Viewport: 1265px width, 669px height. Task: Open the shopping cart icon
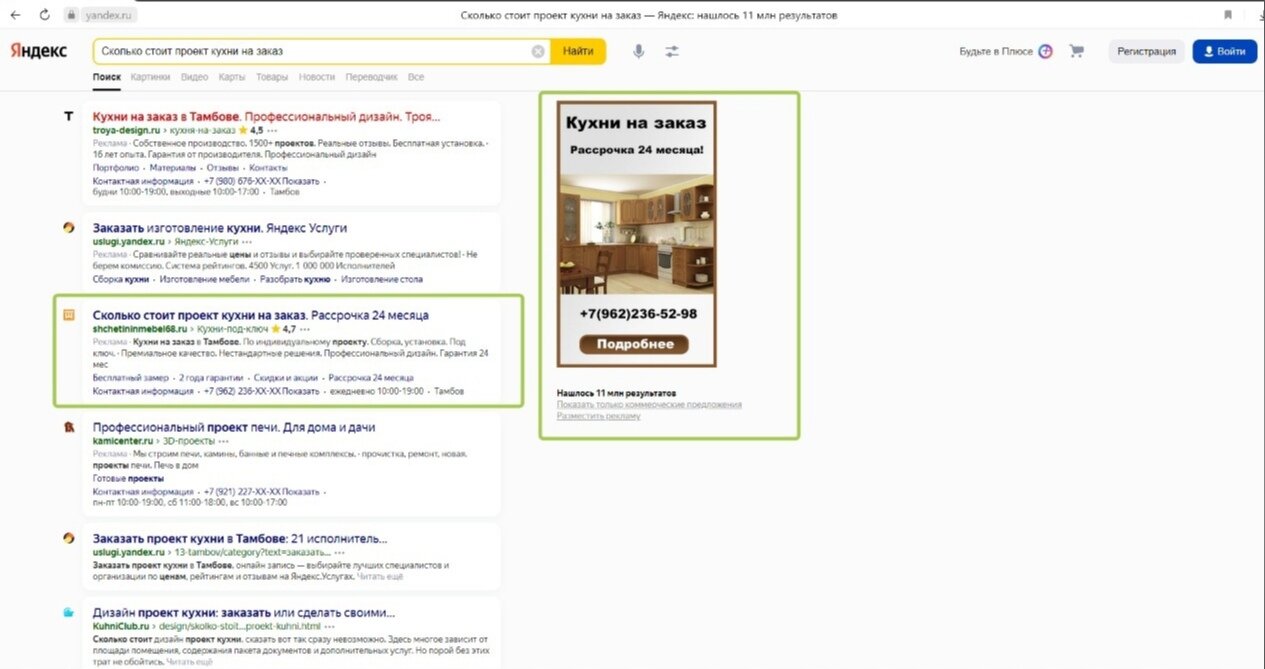(1077, 51)
